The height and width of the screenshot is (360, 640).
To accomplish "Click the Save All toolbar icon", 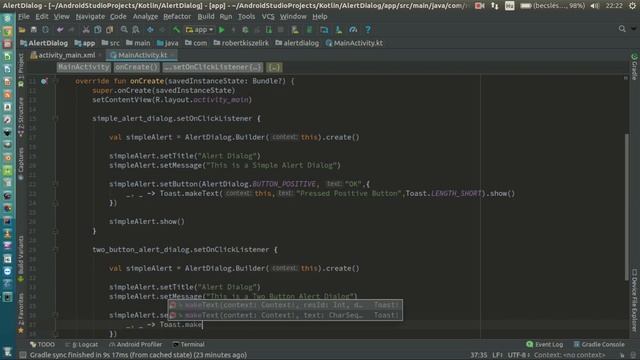I will click(34, 30).
